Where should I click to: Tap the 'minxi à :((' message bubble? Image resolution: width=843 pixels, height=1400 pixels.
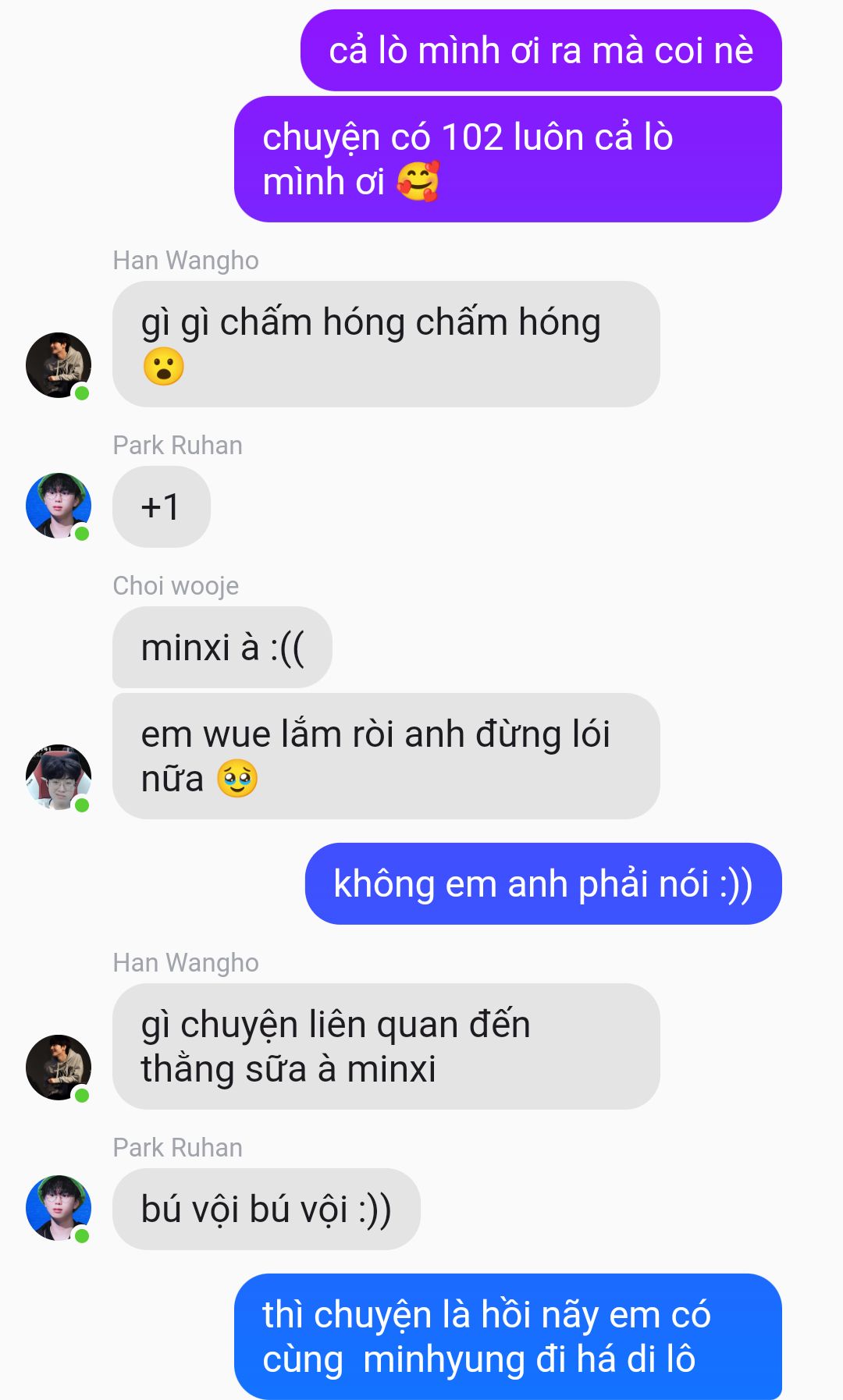click(x=222, y=648)
